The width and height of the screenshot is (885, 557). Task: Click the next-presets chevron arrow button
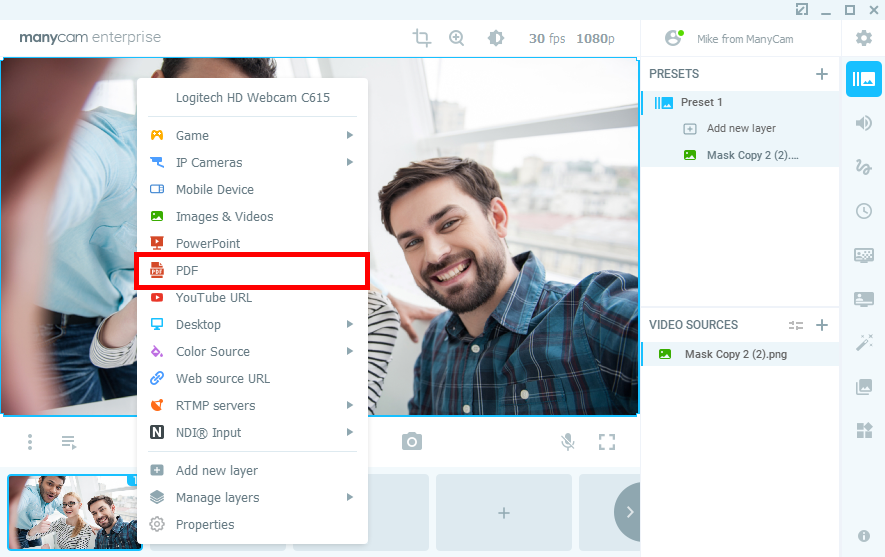click(629, 512)
